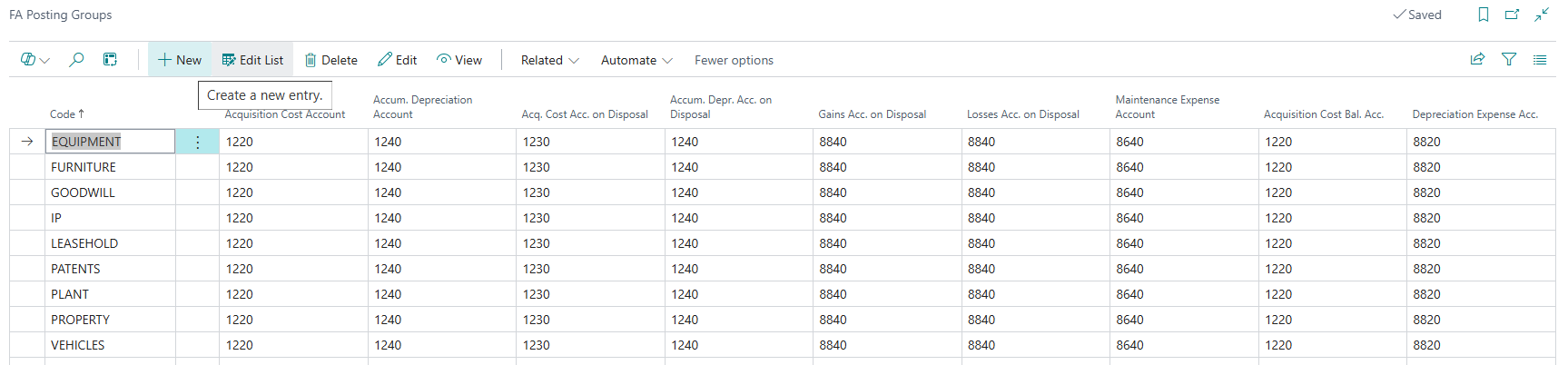The image size is (1568, 365).
Task: Collapse page with the diagonal arrows icon
Action: [x=1542, y=15]
